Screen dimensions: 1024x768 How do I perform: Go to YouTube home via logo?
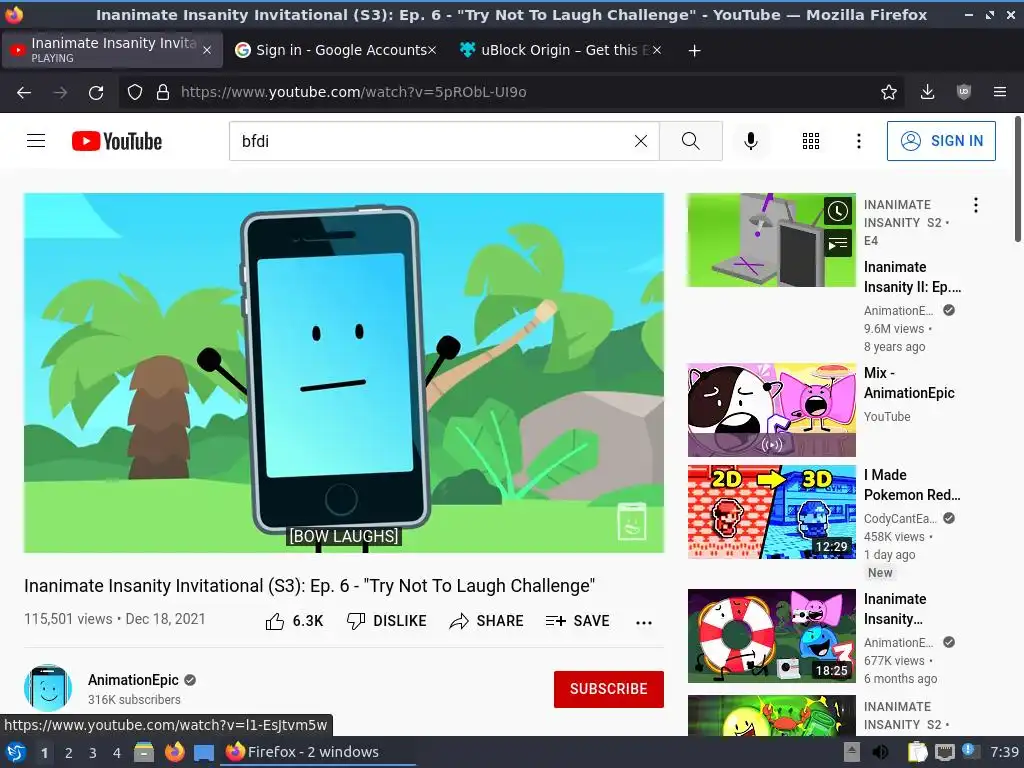pyautogui.click(x=117, y=141)
